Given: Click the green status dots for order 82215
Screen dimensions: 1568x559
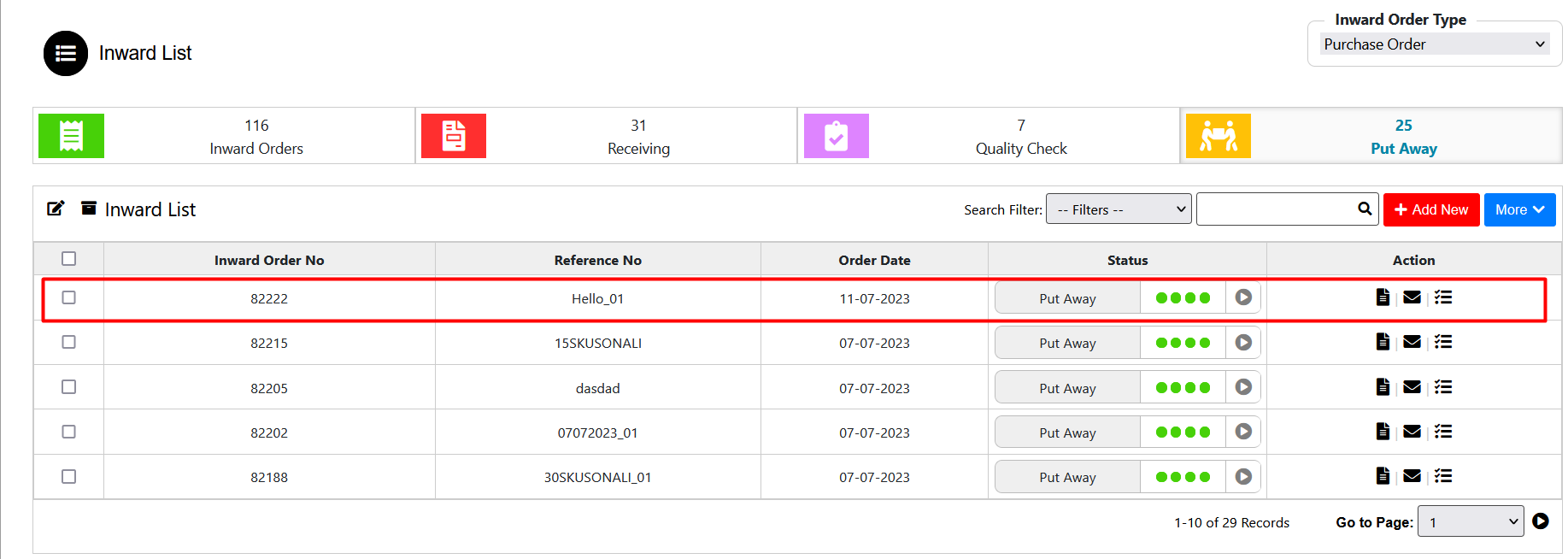Looking at the screenshot, I should click(x=1183, y=343).
